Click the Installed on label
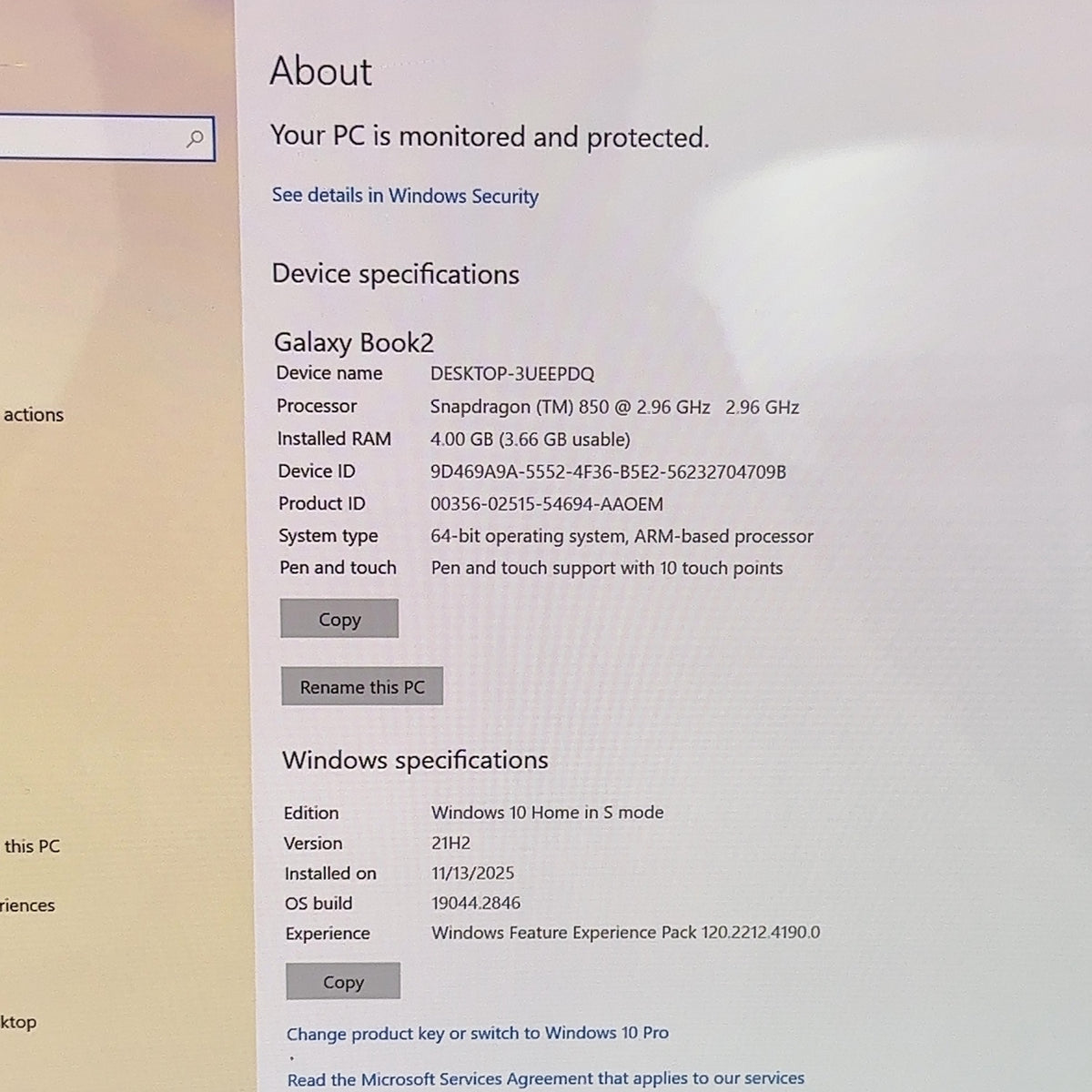The image size is (1092, 1092). click(330, 874)
